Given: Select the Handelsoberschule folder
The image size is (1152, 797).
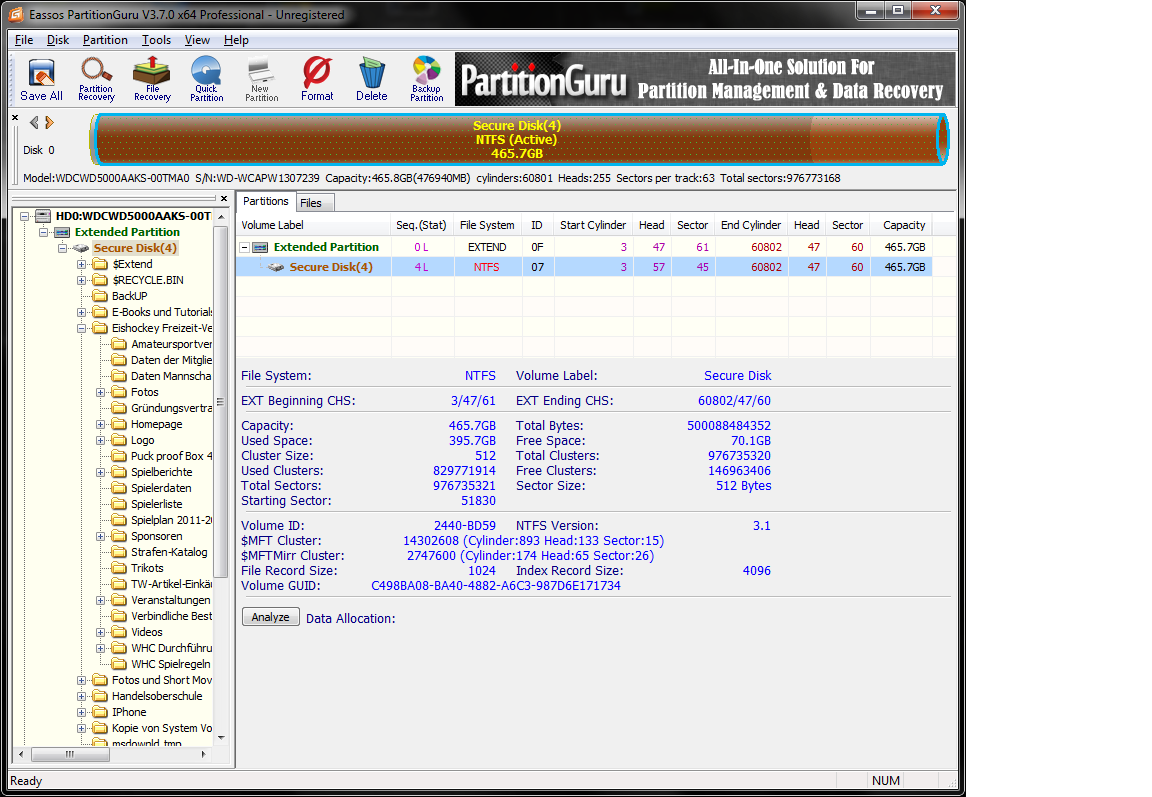Looking at the screenshot, I should point(156,696).
